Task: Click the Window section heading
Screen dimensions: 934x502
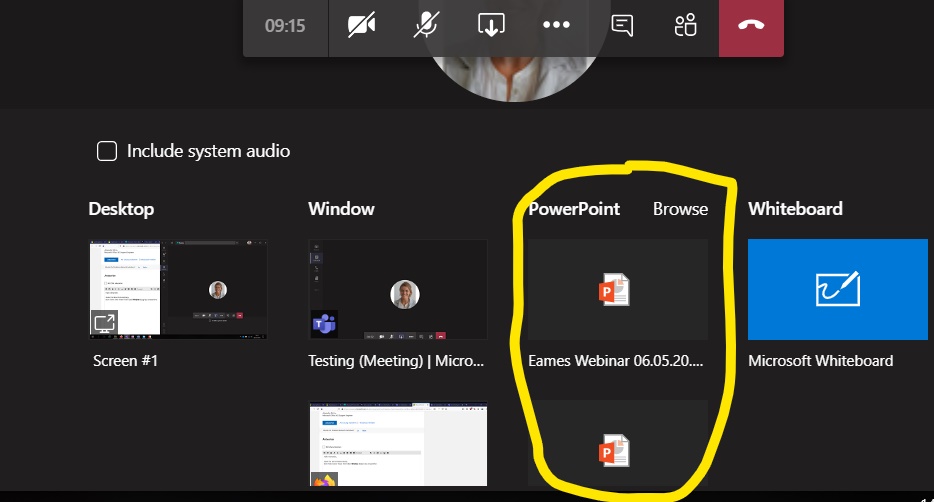Action: click(341, 209)
